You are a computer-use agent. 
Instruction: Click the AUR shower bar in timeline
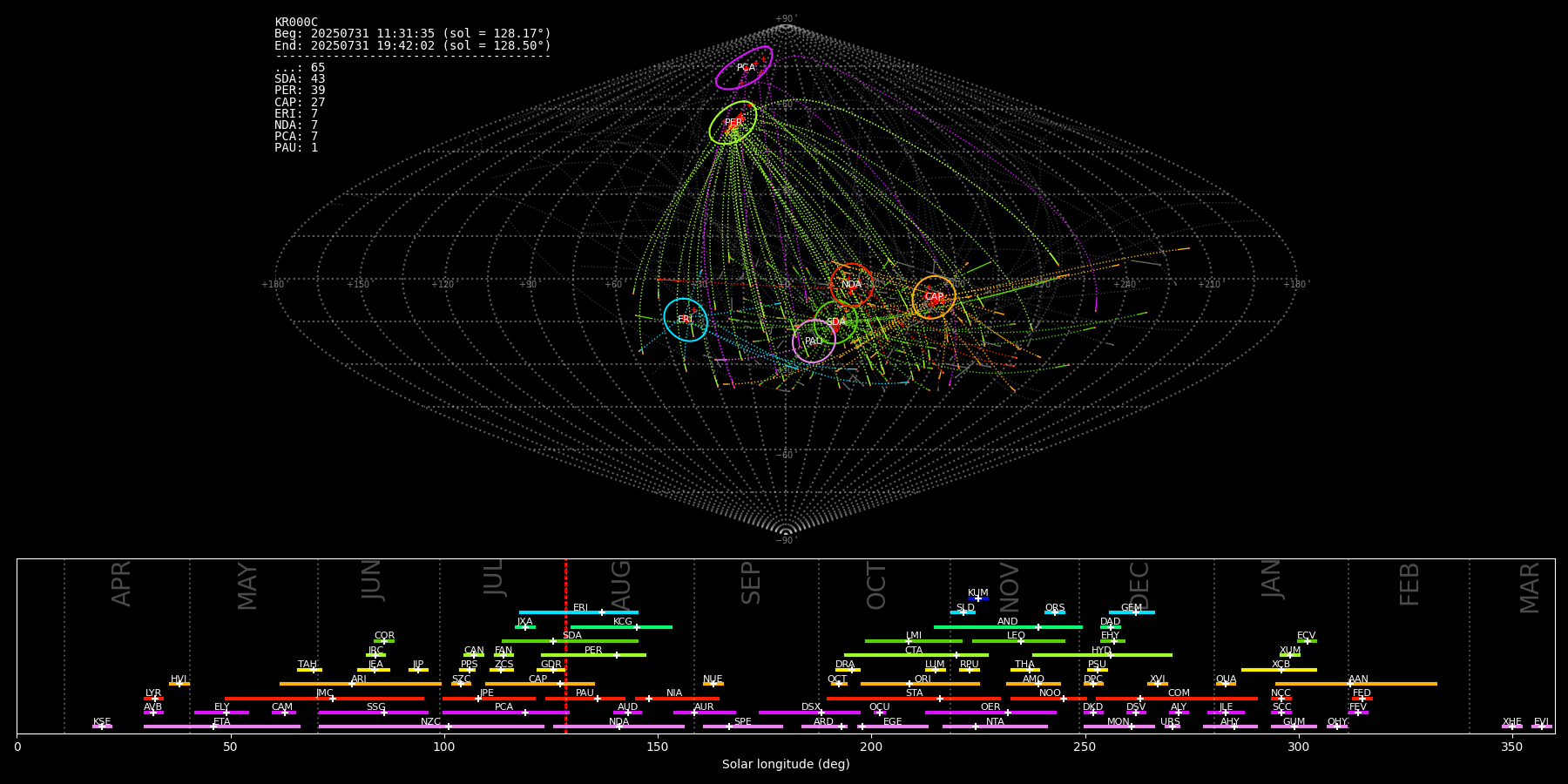[704, 713]
